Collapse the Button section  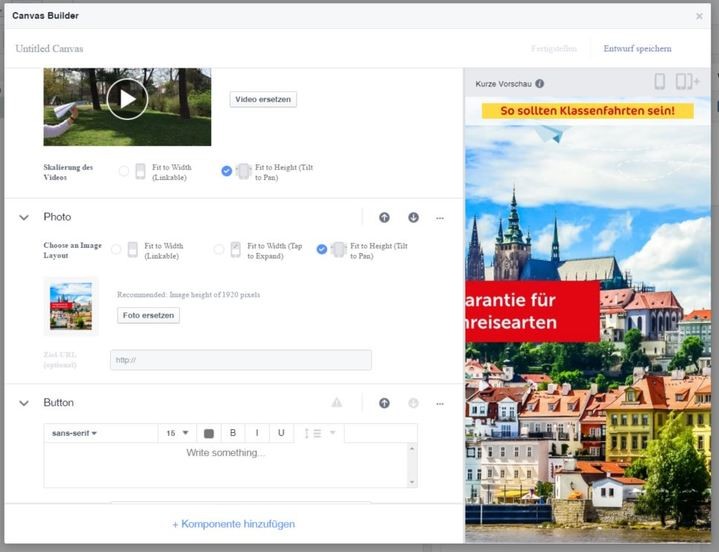[x=24, y=403]
